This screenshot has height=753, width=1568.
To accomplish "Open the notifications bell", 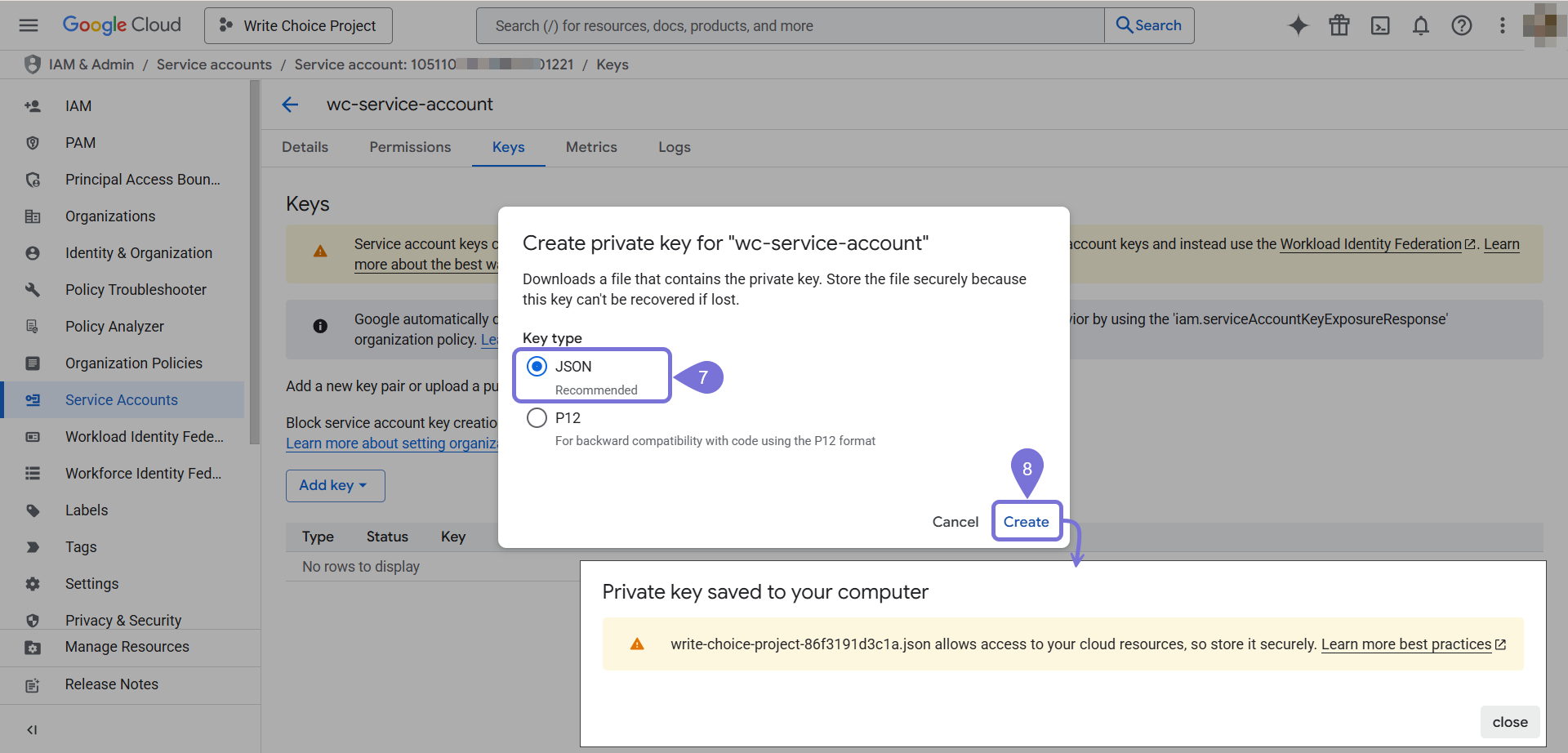I will pyautogui.click(x=1420, y=25).
